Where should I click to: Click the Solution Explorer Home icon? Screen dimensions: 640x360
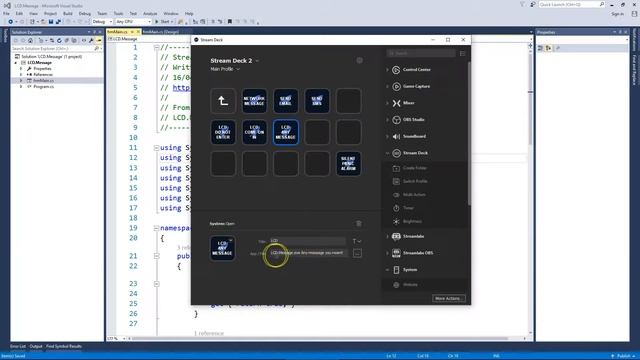coord(30,40)
